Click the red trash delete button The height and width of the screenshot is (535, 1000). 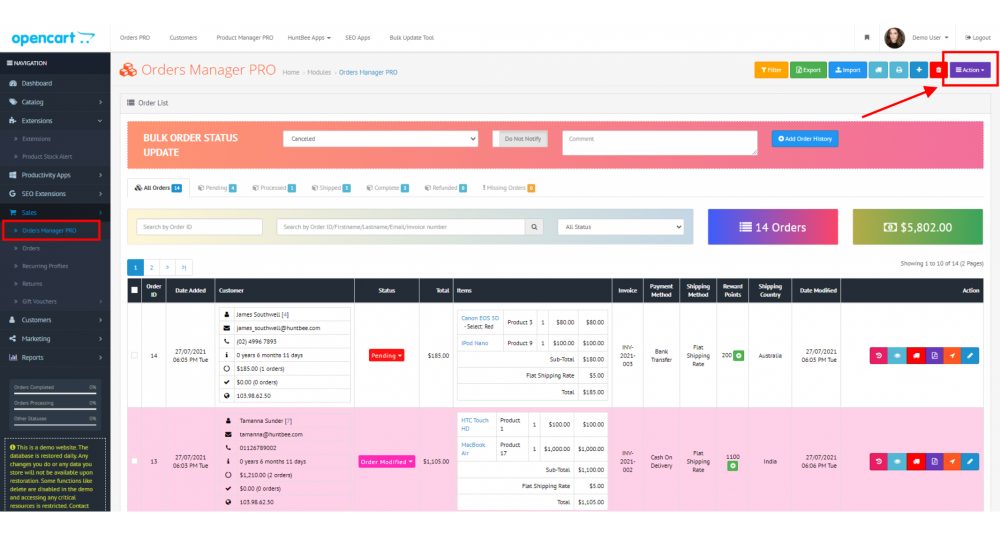pos(938,70)
